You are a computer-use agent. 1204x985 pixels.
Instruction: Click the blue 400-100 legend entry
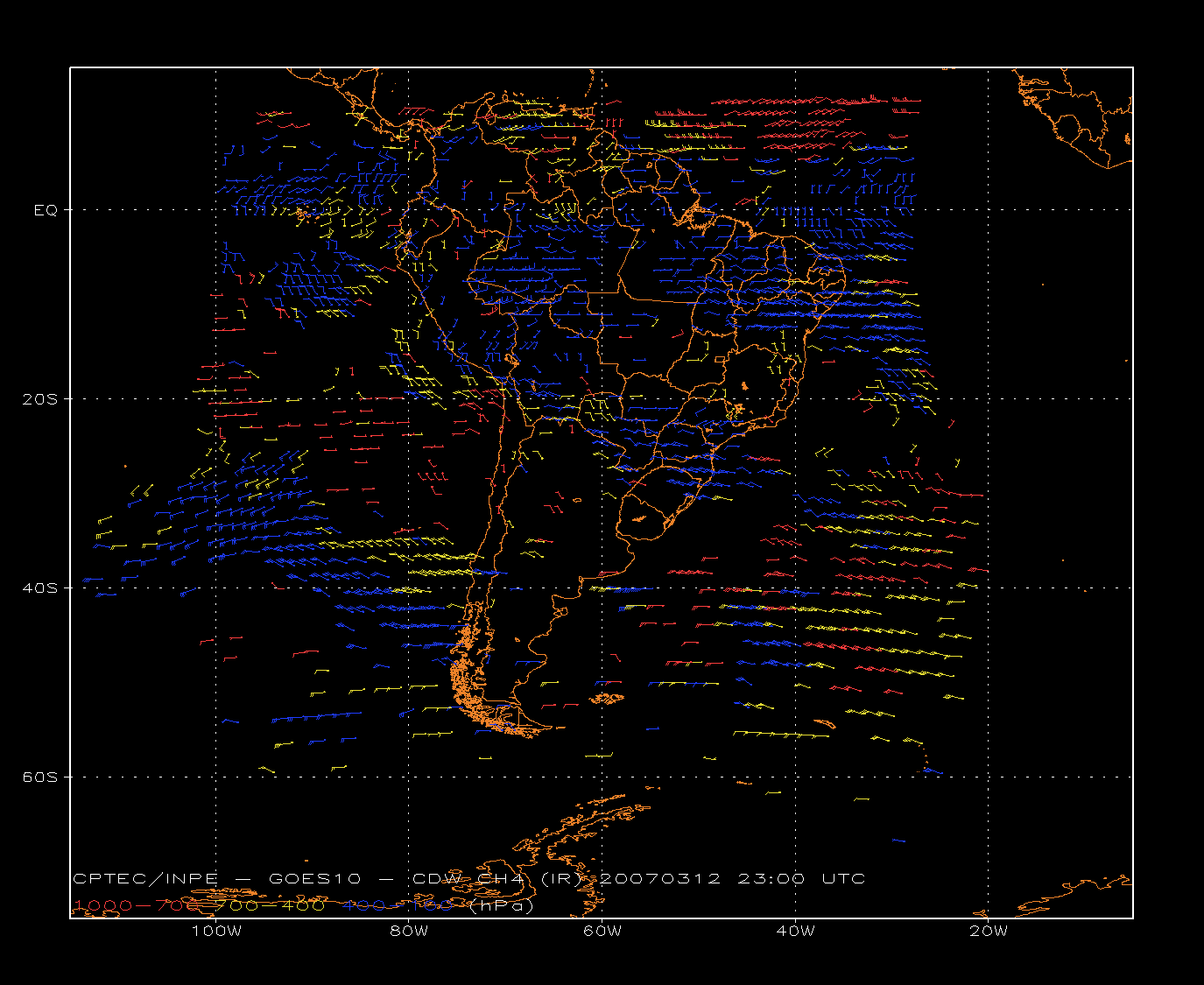pyautogui.click(x=397, y=905)
